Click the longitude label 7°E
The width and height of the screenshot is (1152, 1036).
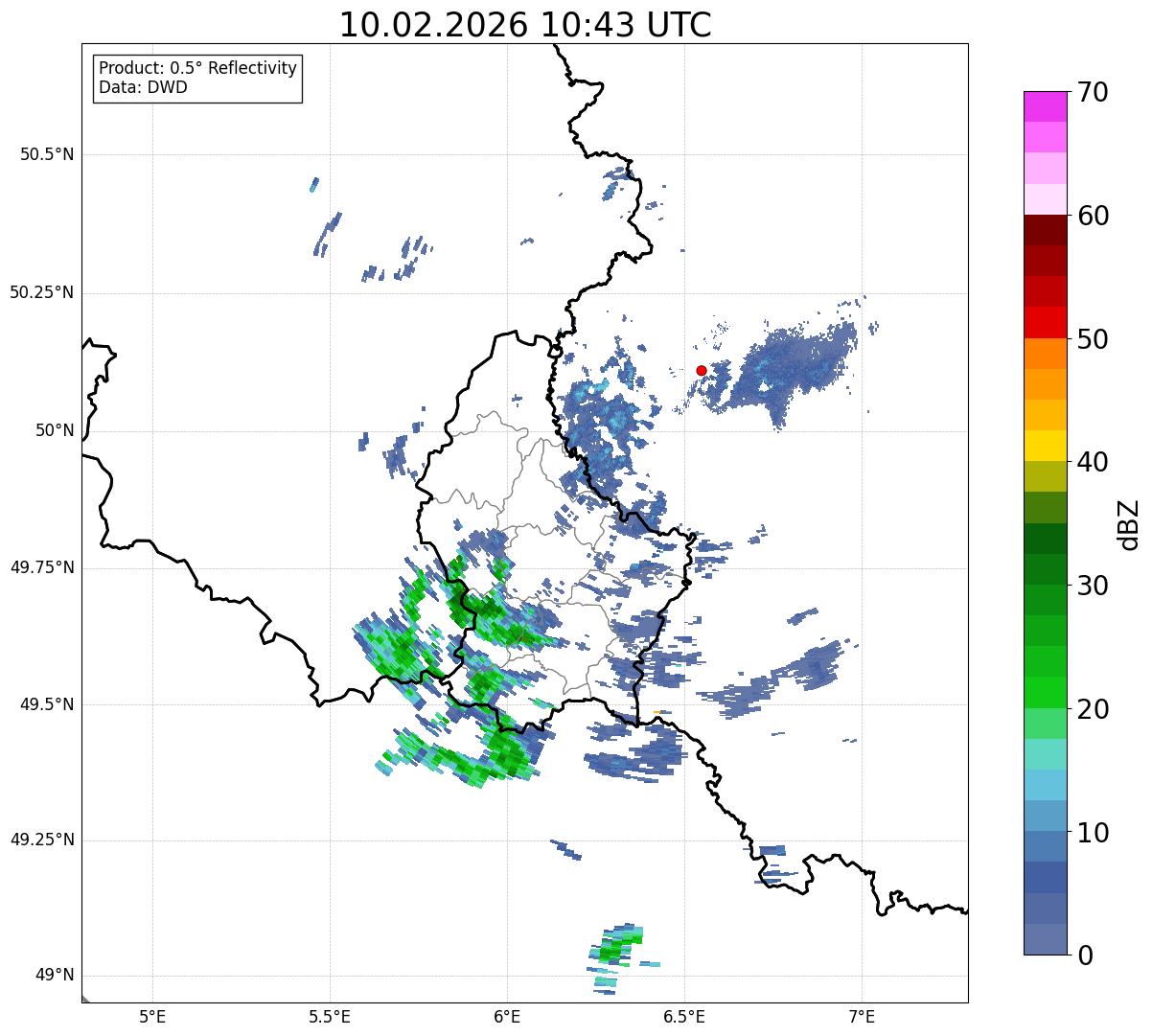[862, 1017]
